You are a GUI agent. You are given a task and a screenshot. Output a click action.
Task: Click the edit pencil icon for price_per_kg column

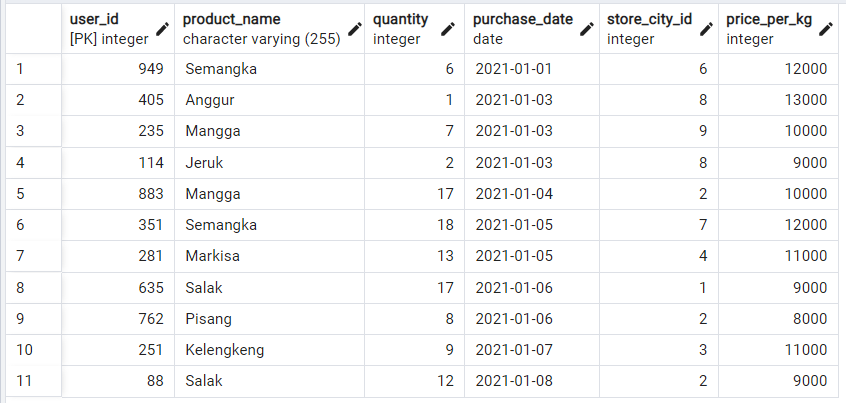pyautogui.click(x=825, y=29)
